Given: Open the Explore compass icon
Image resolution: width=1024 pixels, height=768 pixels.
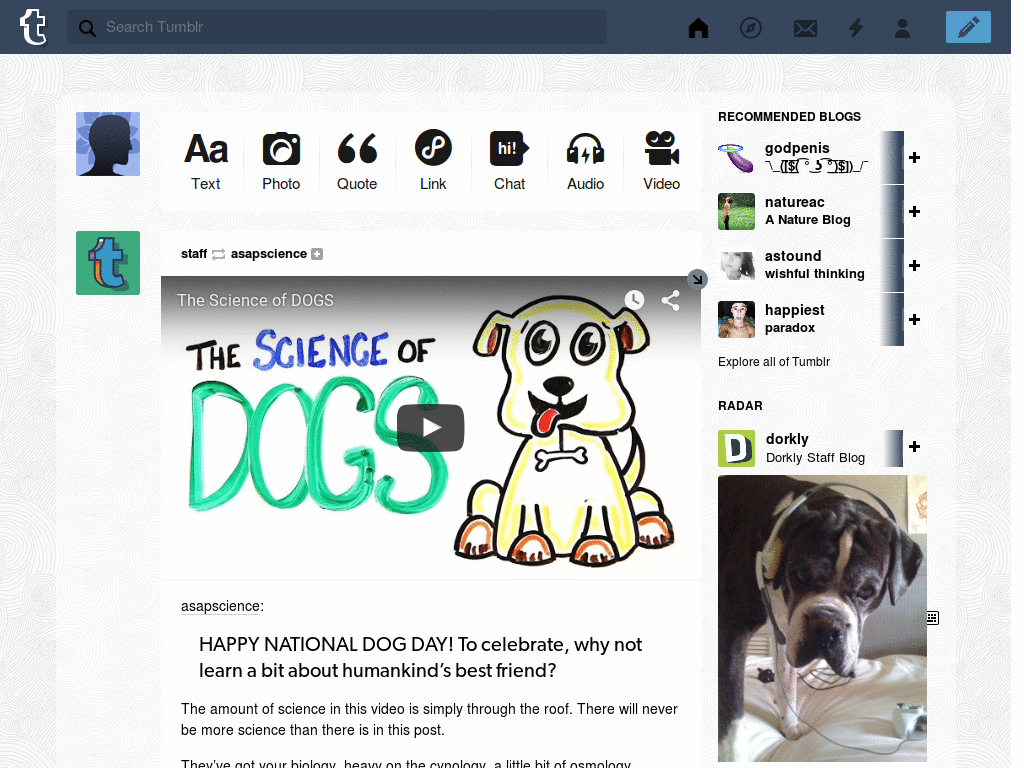Looking at the screenshot, I should [x=750, y=27].
